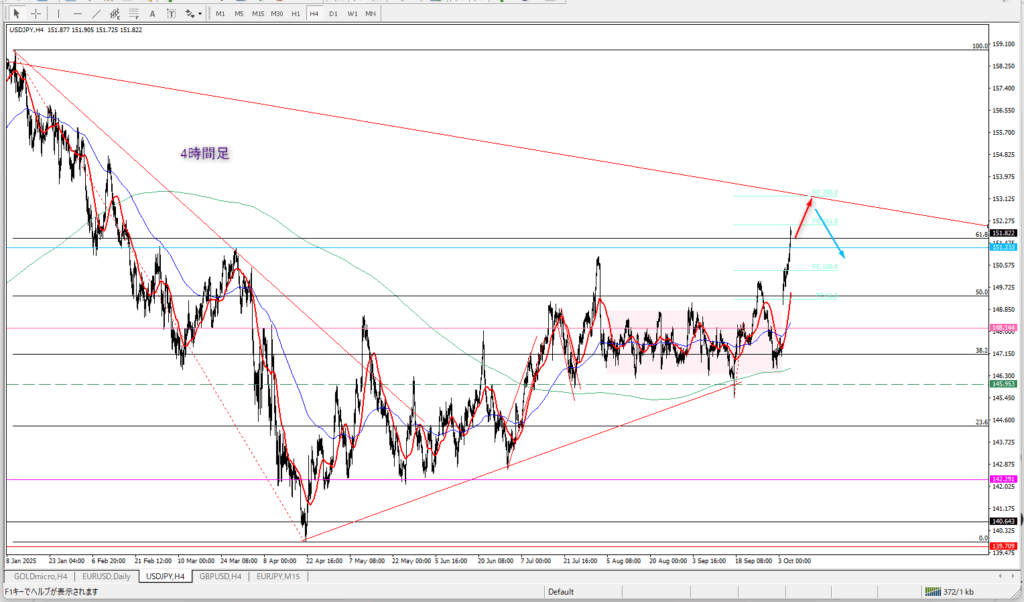1024x602 pixels.
Task: Select the arrow cursor tool
Action: coord(16,13)
